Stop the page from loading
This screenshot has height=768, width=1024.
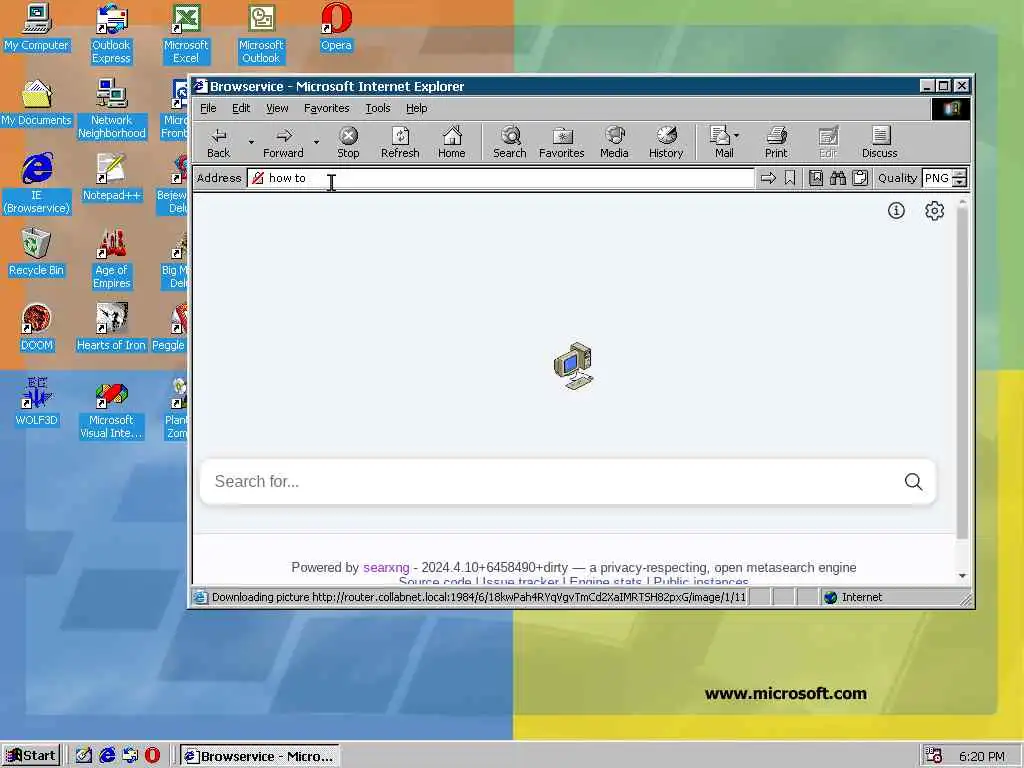click(348, 142)
